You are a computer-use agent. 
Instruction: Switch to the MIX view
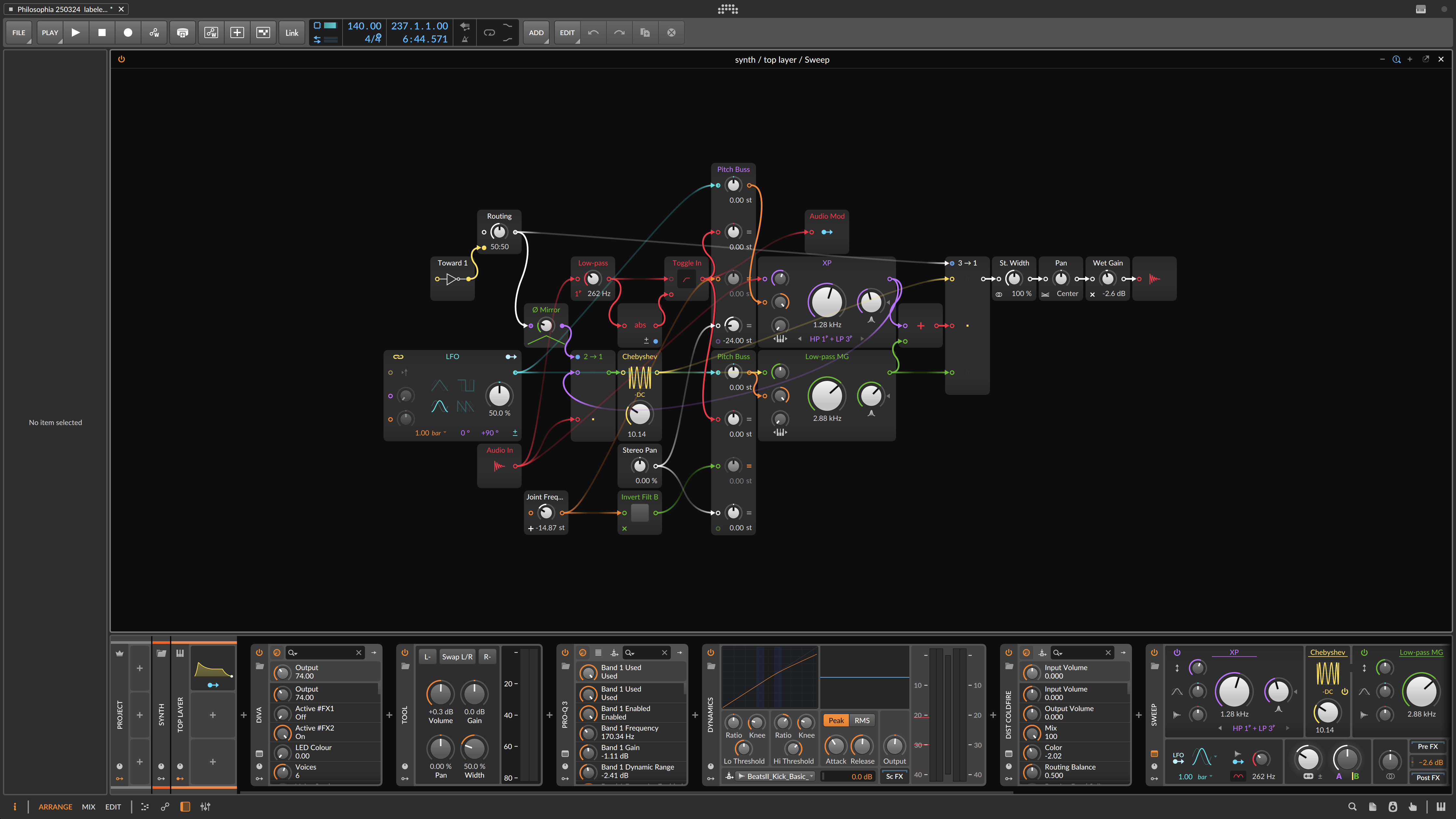pos(89,807)
